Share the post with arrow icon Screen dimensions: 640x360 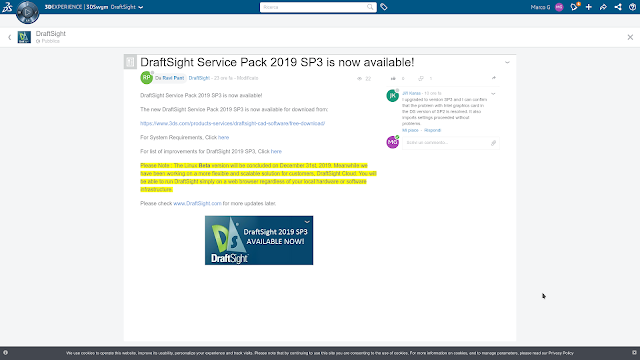point(493,78)
